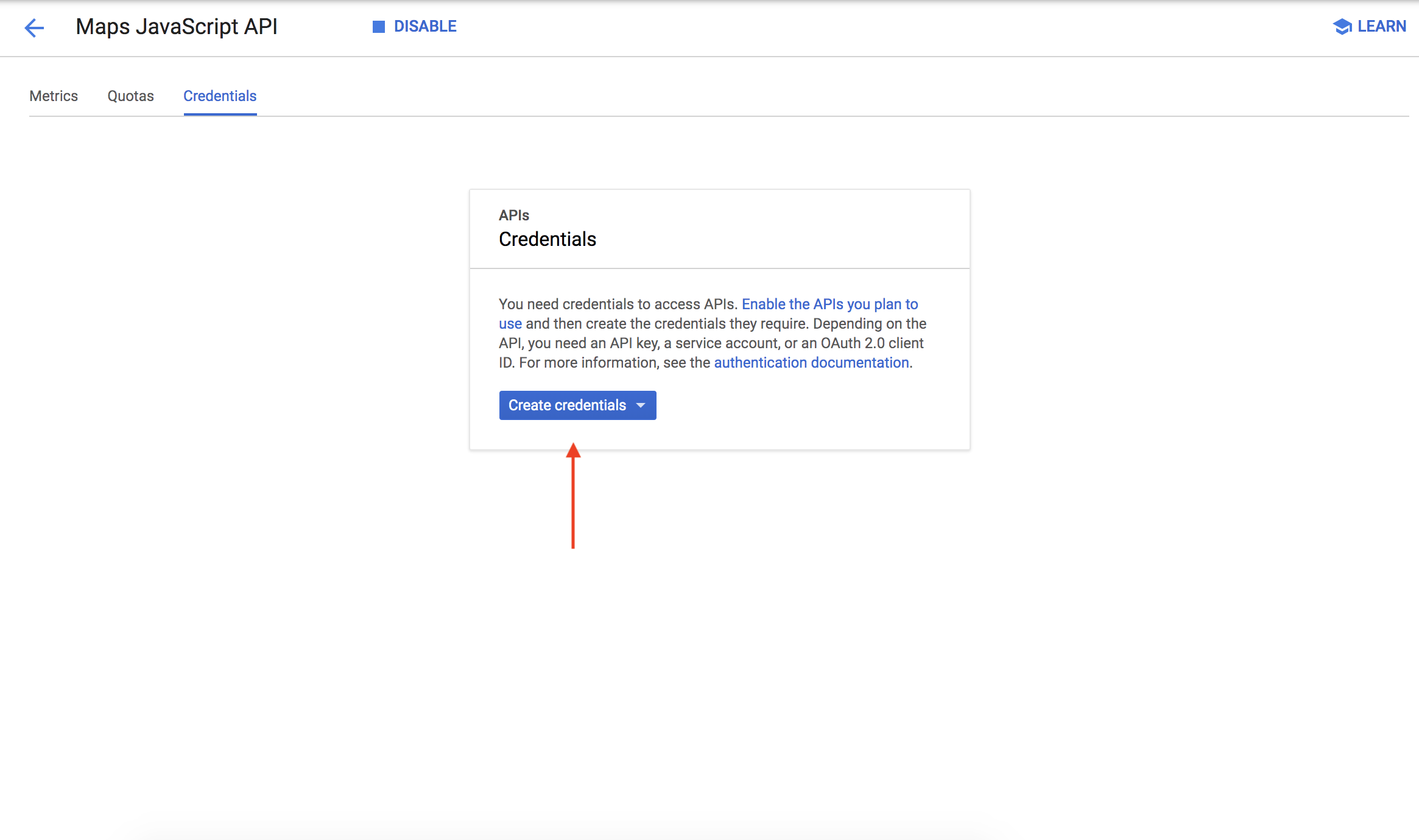This screenshot has width=1419, height=840.
Task: Click the 'service account' phrase in description
Action: (726, 343)
